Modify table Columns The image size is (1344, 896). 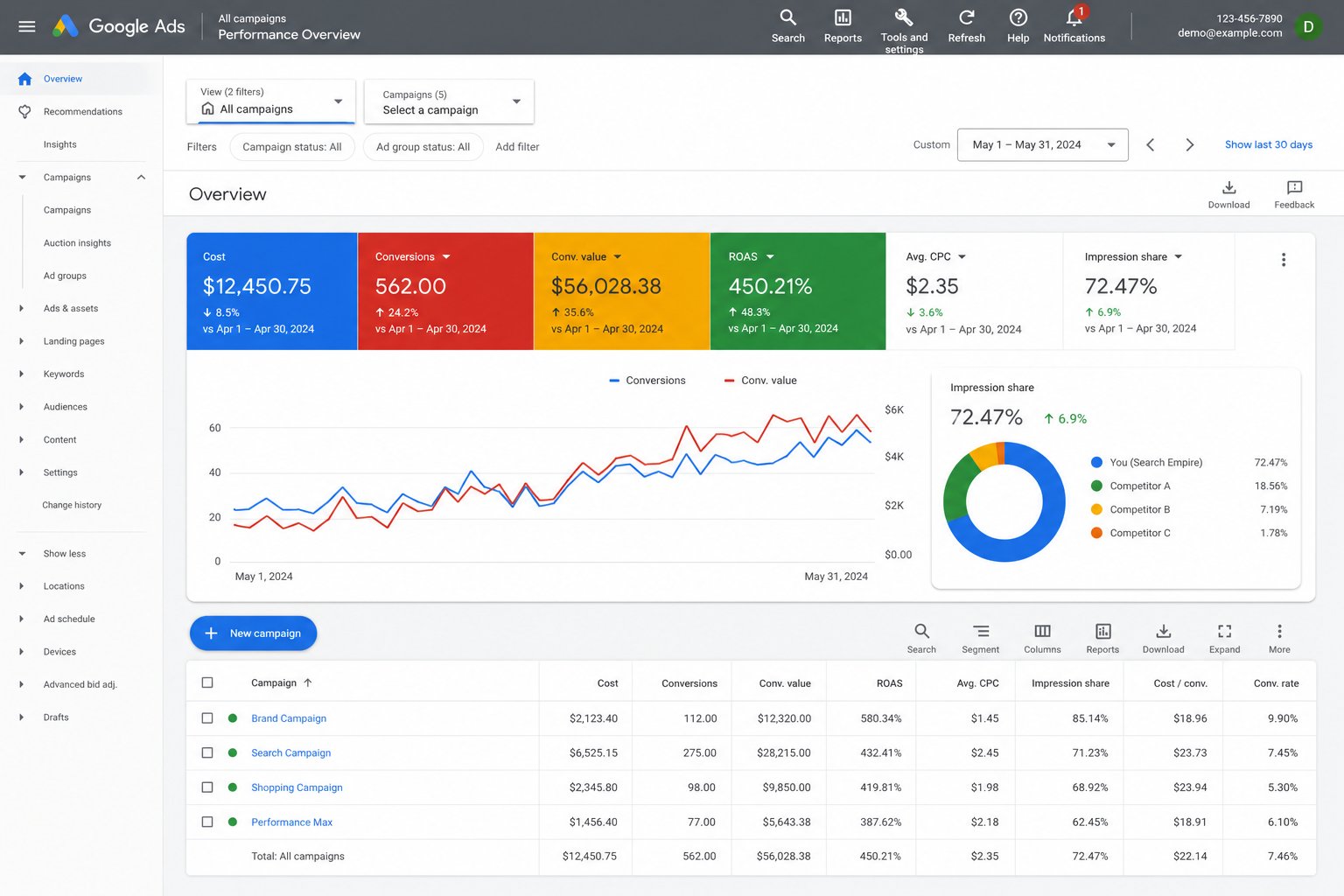1042,638
